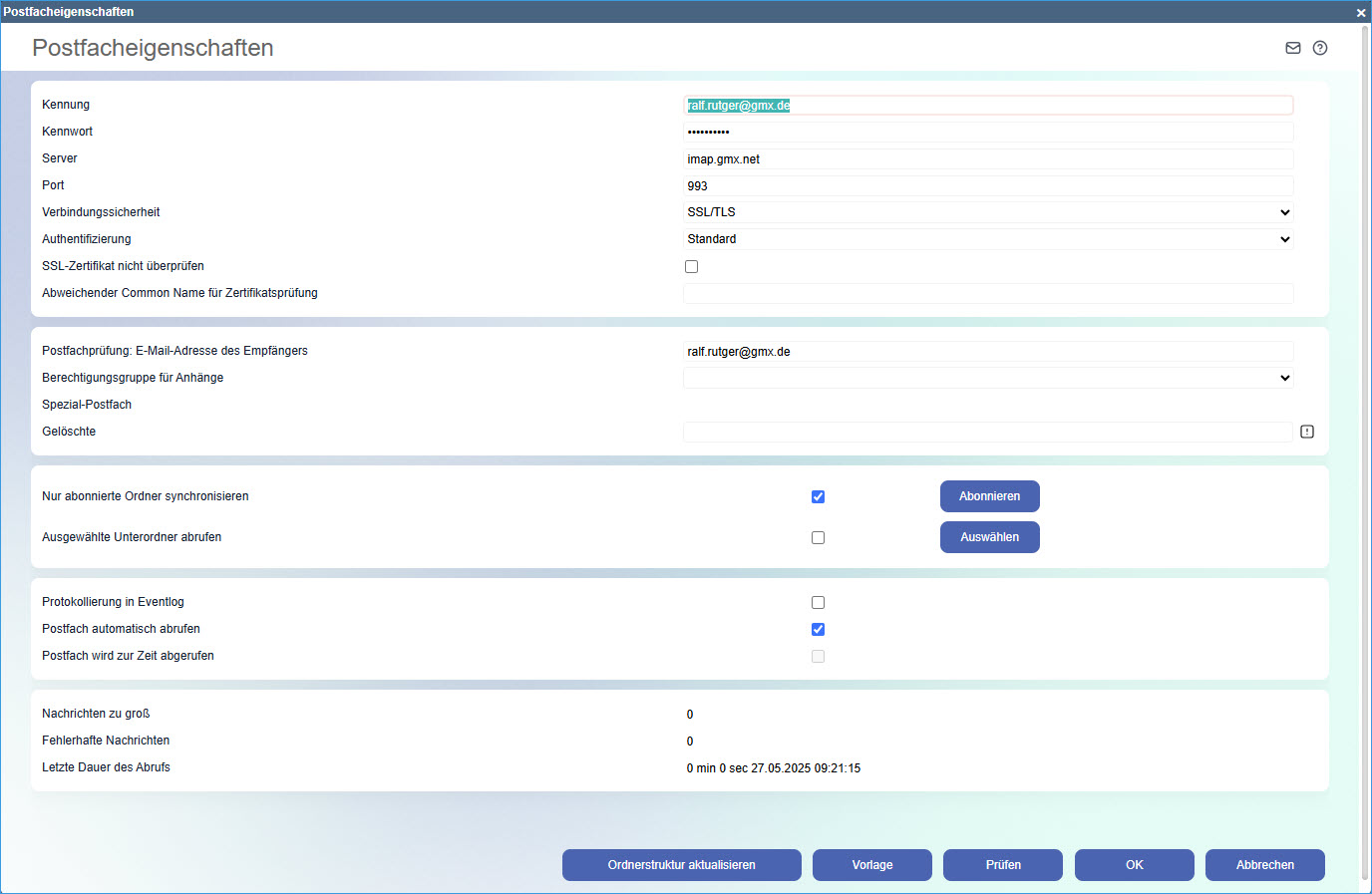Viewport: 1372px width, 894px height.
Task: Disable Postfach automatisch abrufen
Action: coord(818,629)
